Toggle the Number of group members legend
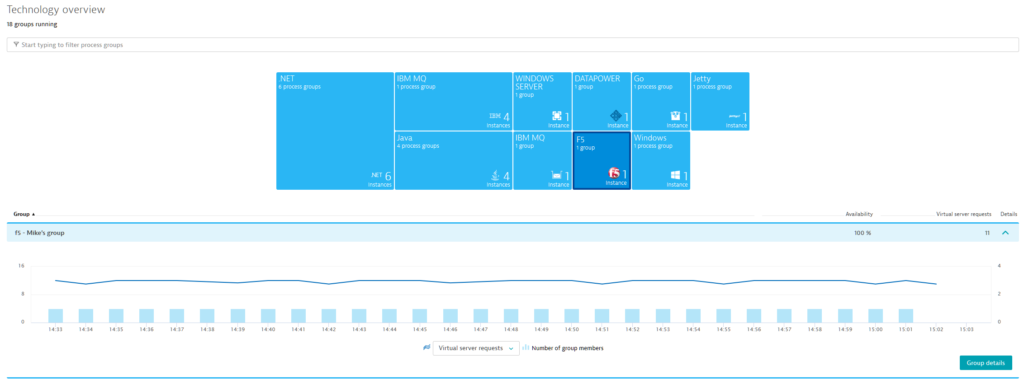1024x384 pixels. tap(562, 348)
